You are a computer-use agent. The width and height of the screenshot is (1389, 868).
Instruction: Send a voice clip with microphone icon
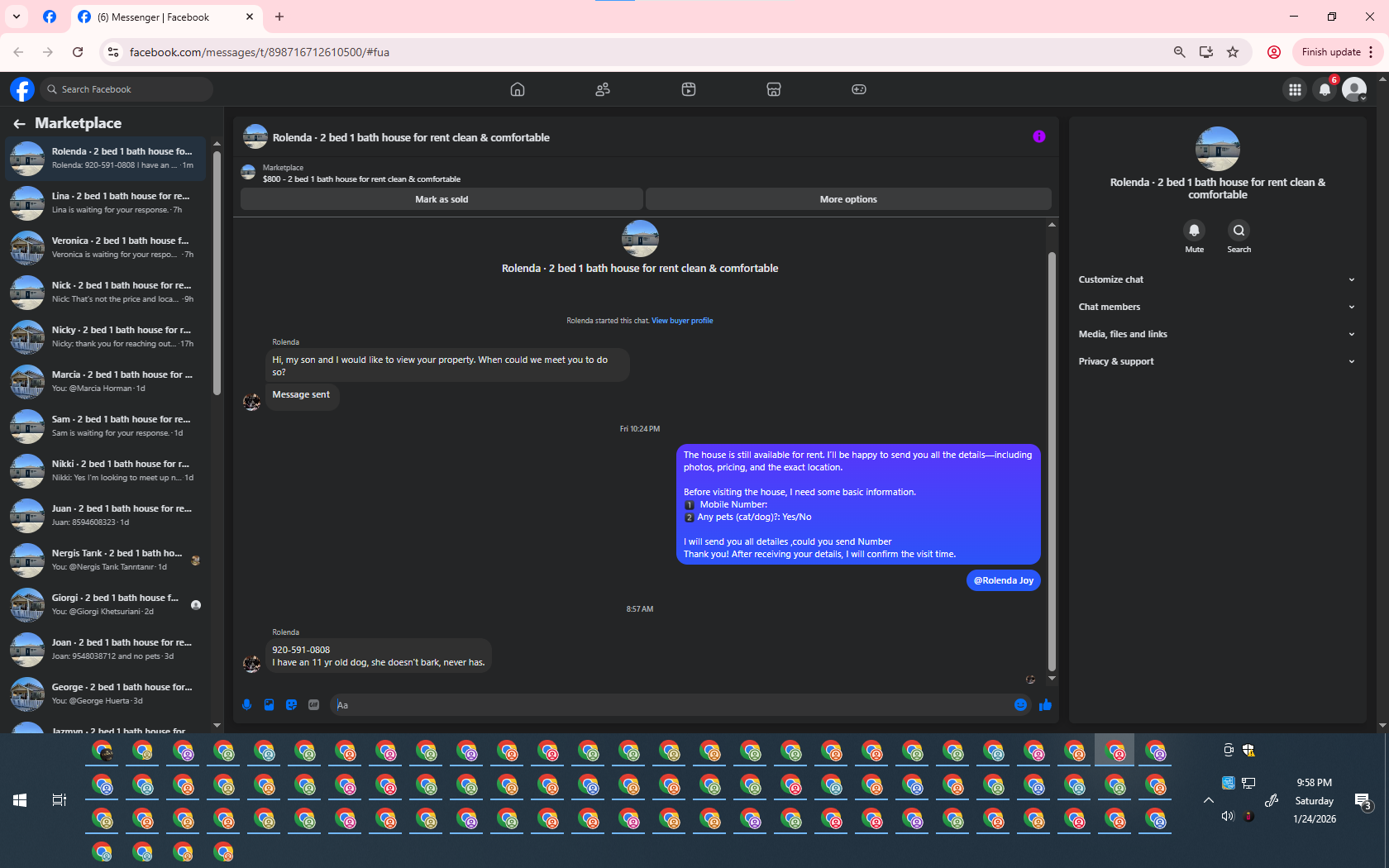pyautogui.click(x=246, y=705)
